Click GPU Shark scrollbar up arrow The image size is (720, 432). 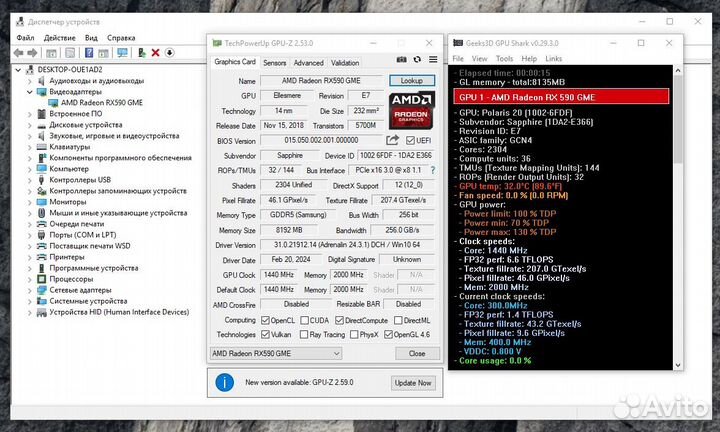678,71
